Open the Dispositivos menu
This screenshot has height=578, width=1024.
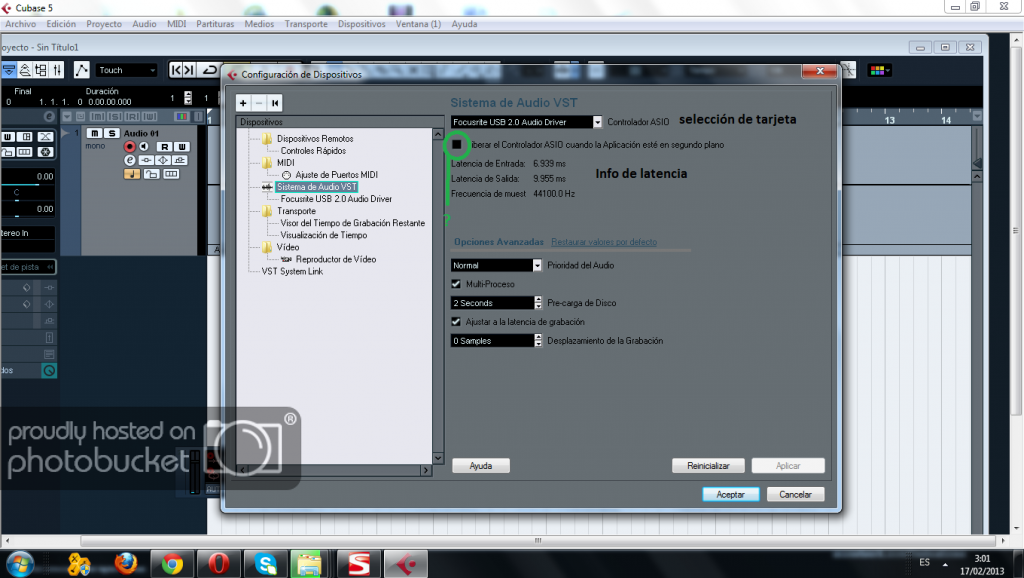point(362,24)
